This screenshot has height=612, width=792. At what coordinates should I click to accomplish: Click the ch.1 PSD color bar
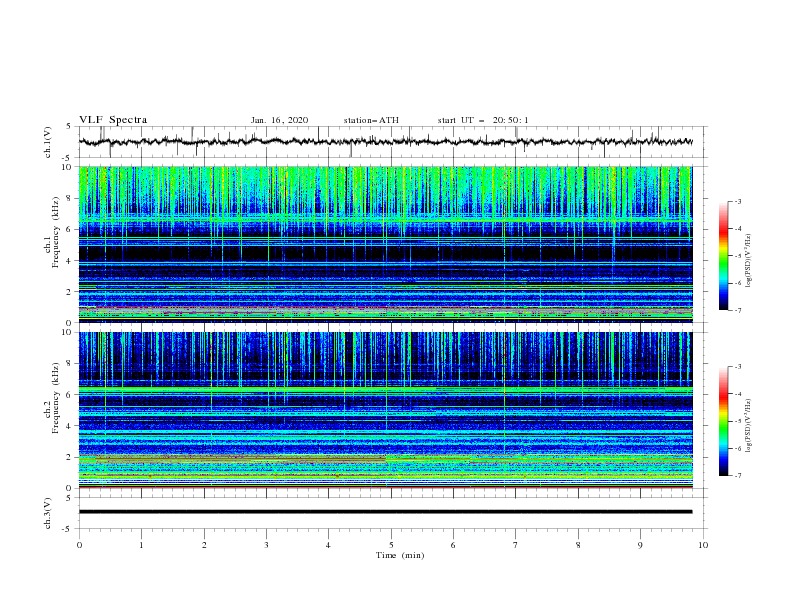(x=723, y=256)
